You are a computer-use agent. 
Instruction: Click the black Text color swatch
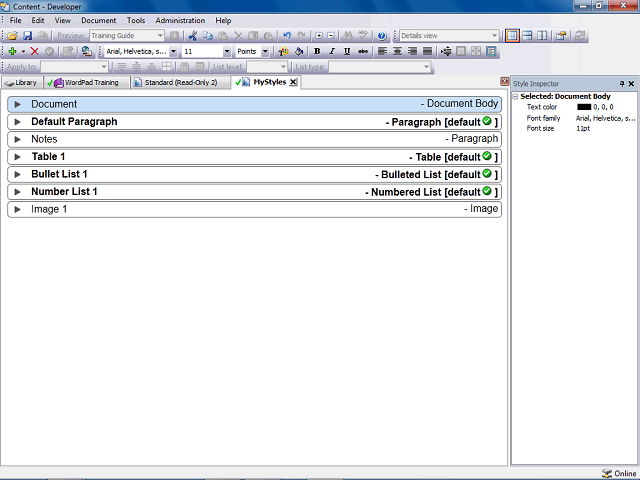[x=584, y=107]
